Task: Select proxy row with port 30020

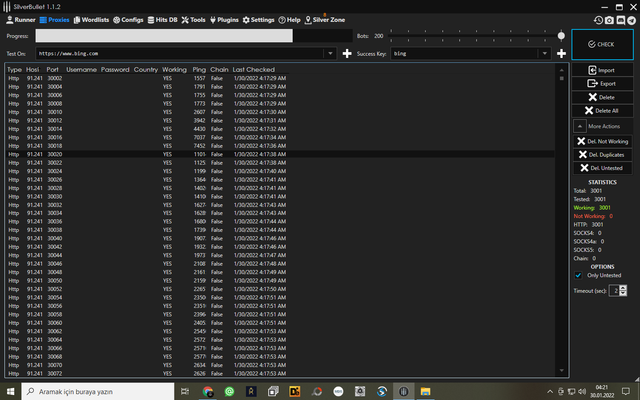Action: point(280,154)
